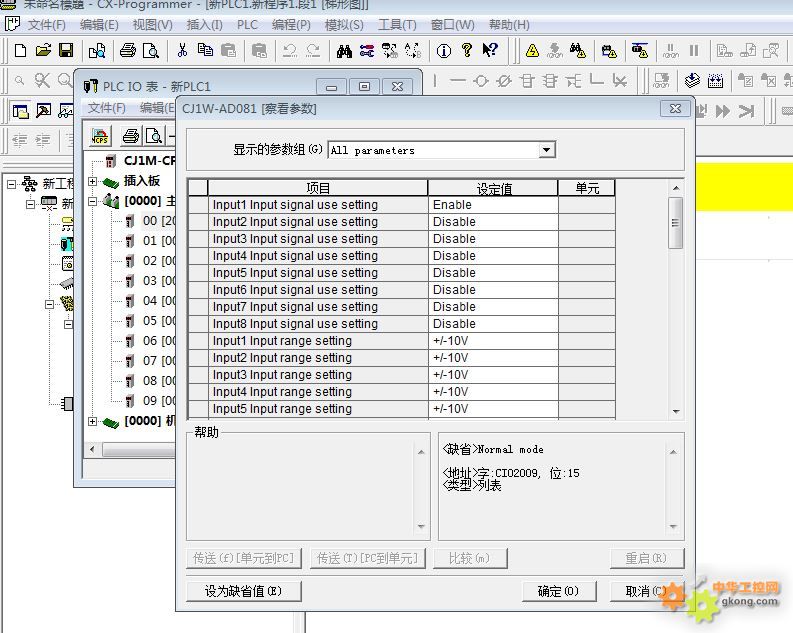
Task: Open the 文件(F) menu in main menu bar
Action: pos(46,25)
